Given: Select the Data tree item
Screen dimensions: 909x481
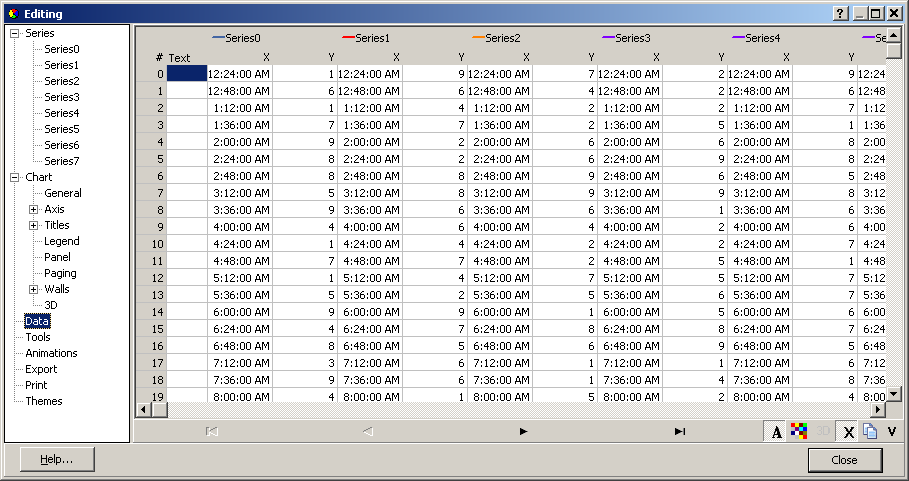Looking at the screenshot, I should point(37,321).
